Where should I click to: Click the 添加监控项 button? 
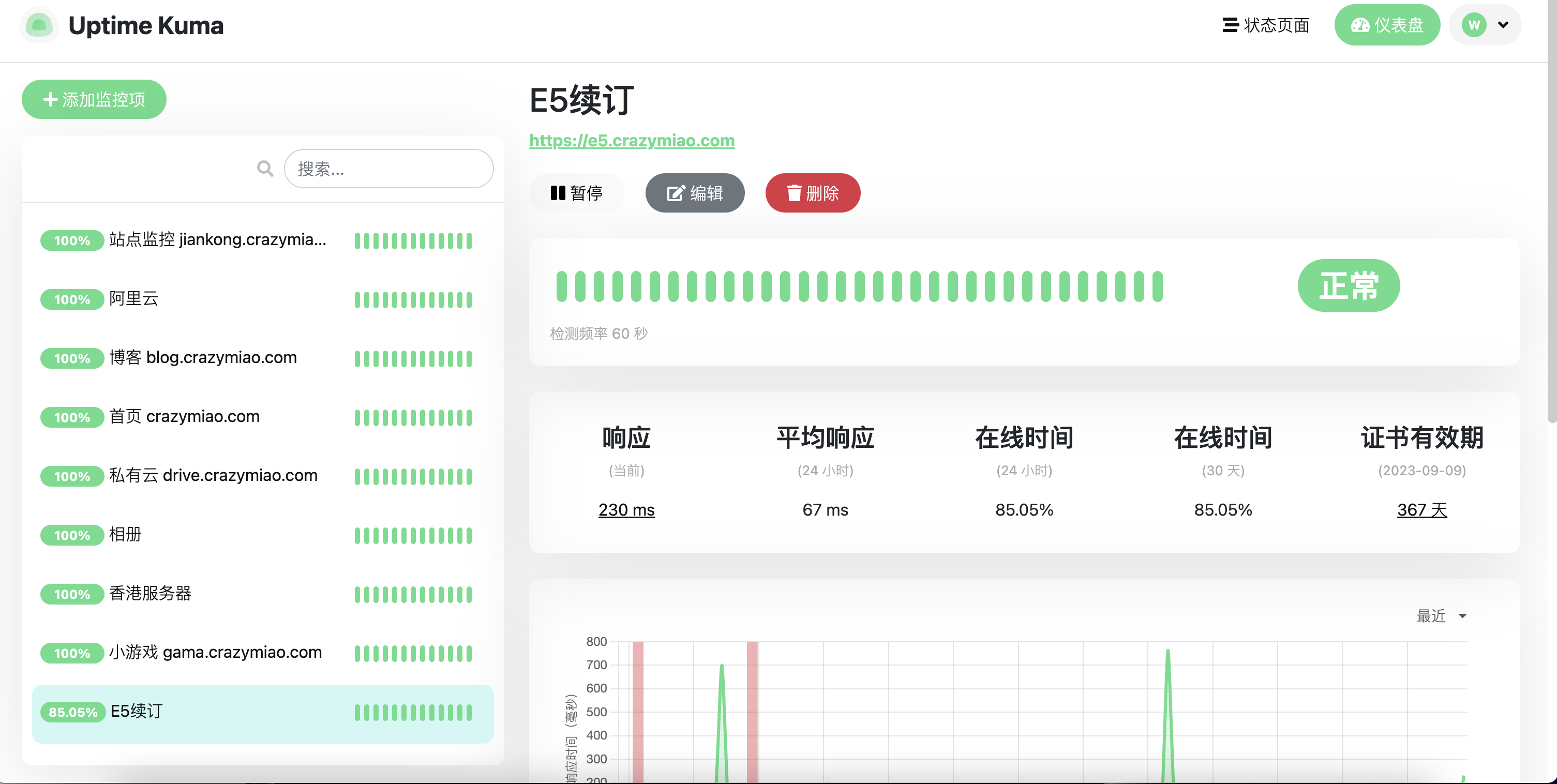94,99
